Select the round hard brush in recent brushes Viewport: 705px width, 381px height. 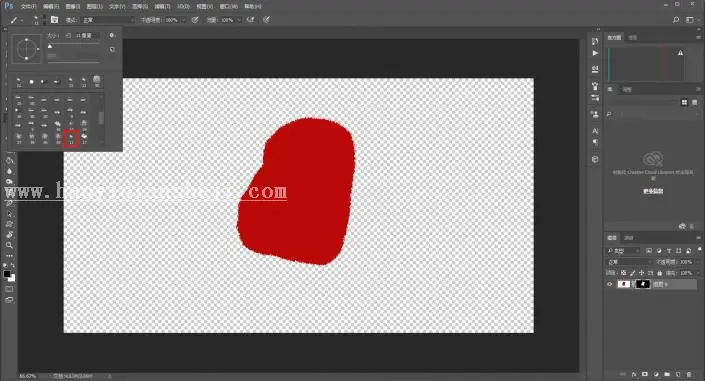[31, 82]
